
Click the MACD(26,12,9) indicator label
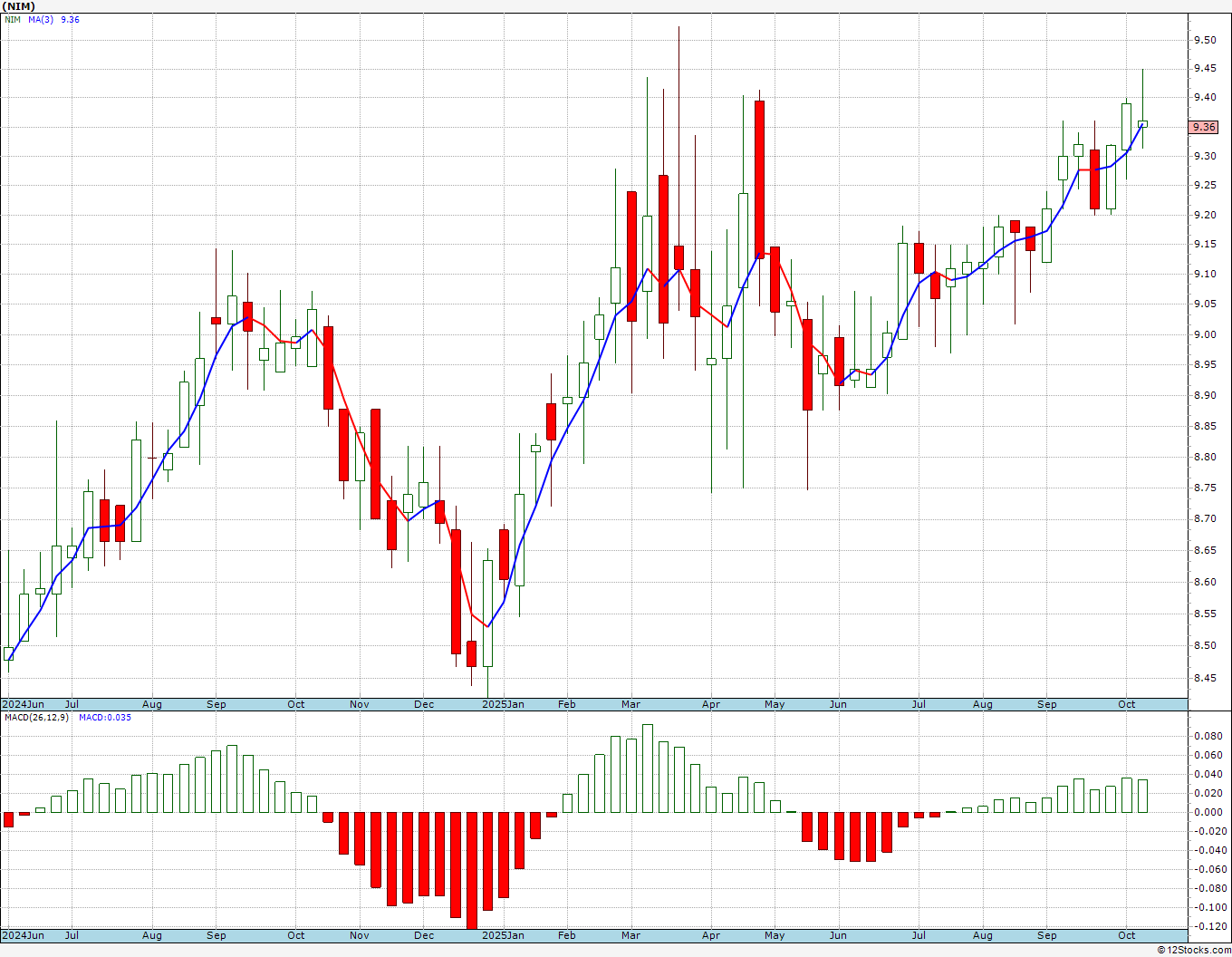pyautogui.click(x=38, y=718)
